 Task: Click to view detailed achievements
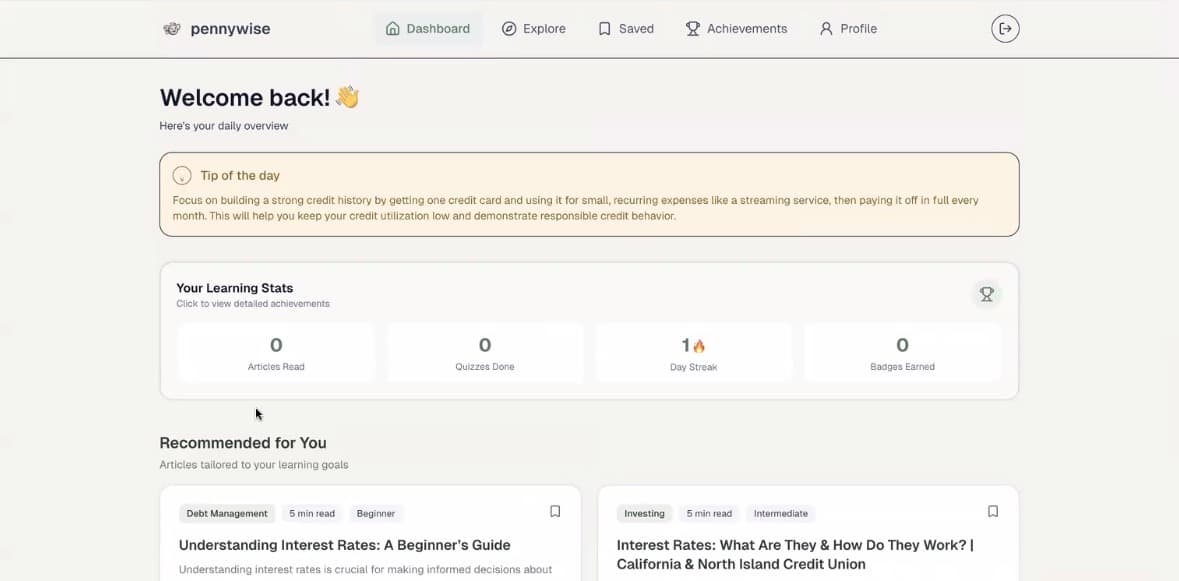point(251,303)
